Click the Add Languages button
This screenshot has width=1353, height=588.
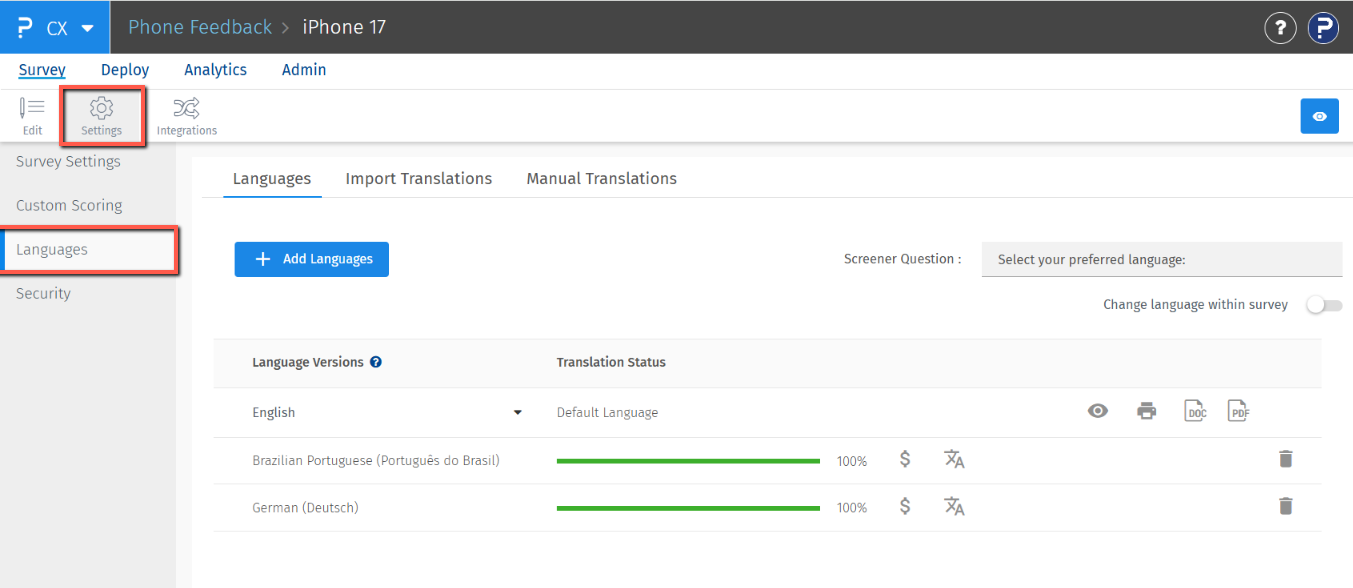[312, 259]
